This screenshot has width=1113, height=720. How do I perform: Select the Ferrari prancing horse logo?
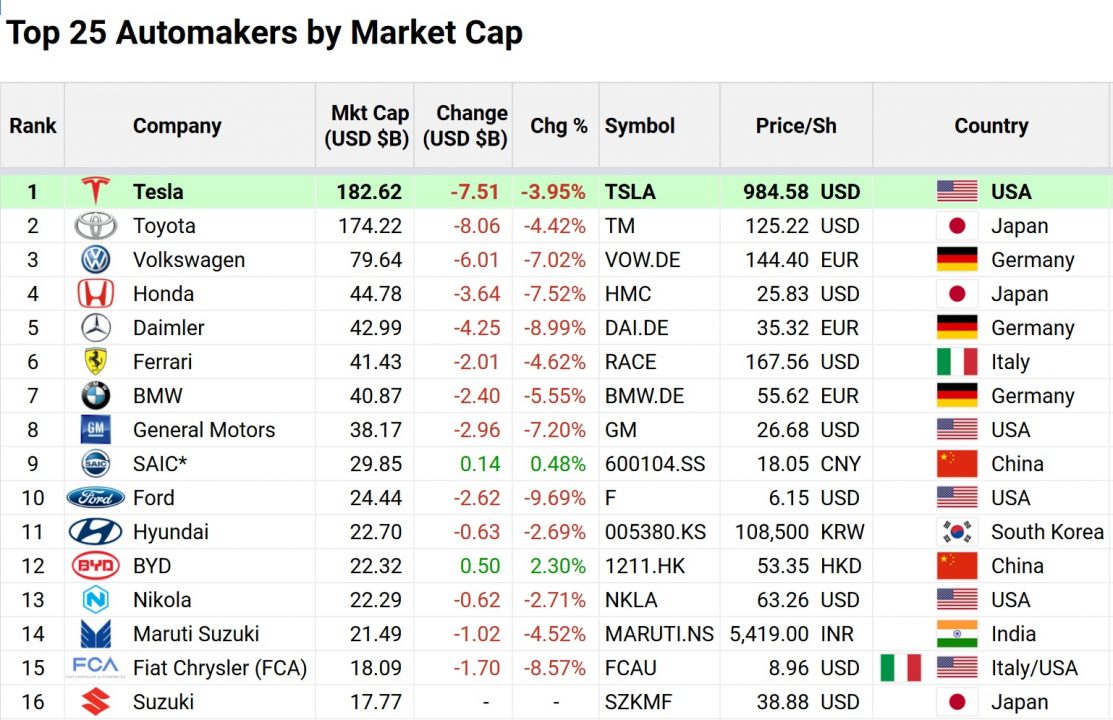pyautogui.click(x=95, y=361)
